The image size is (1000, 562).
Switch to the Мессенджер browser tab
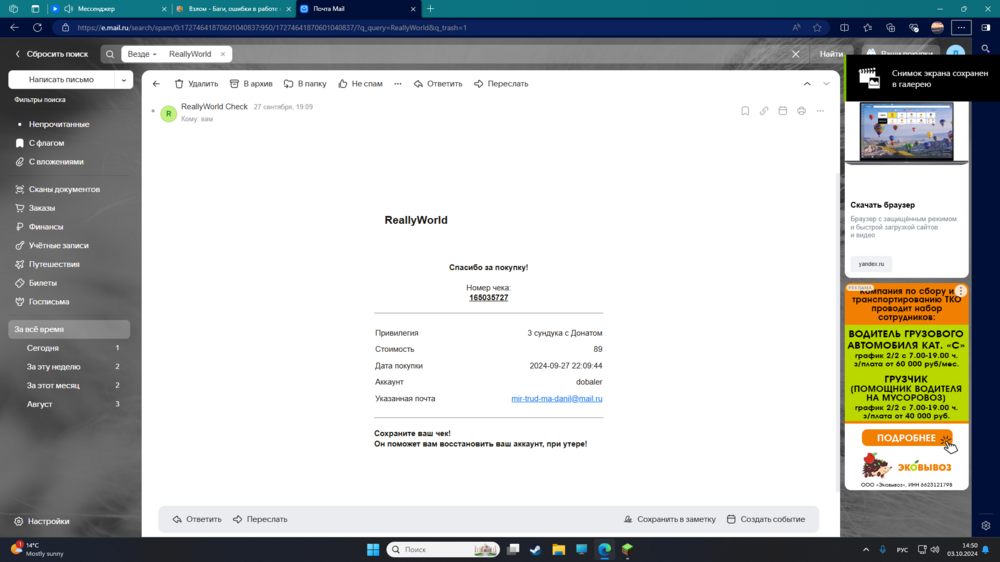108,9
